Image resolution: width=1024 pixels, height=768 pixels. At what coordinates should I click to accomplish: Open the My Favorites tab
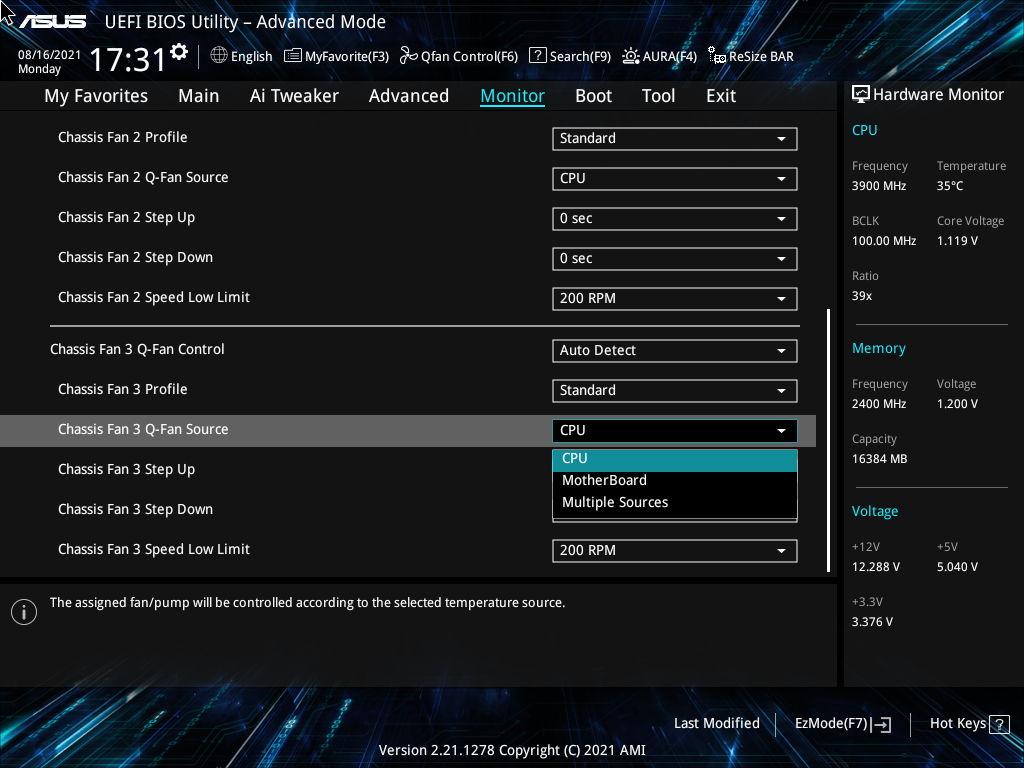[96, 96]
